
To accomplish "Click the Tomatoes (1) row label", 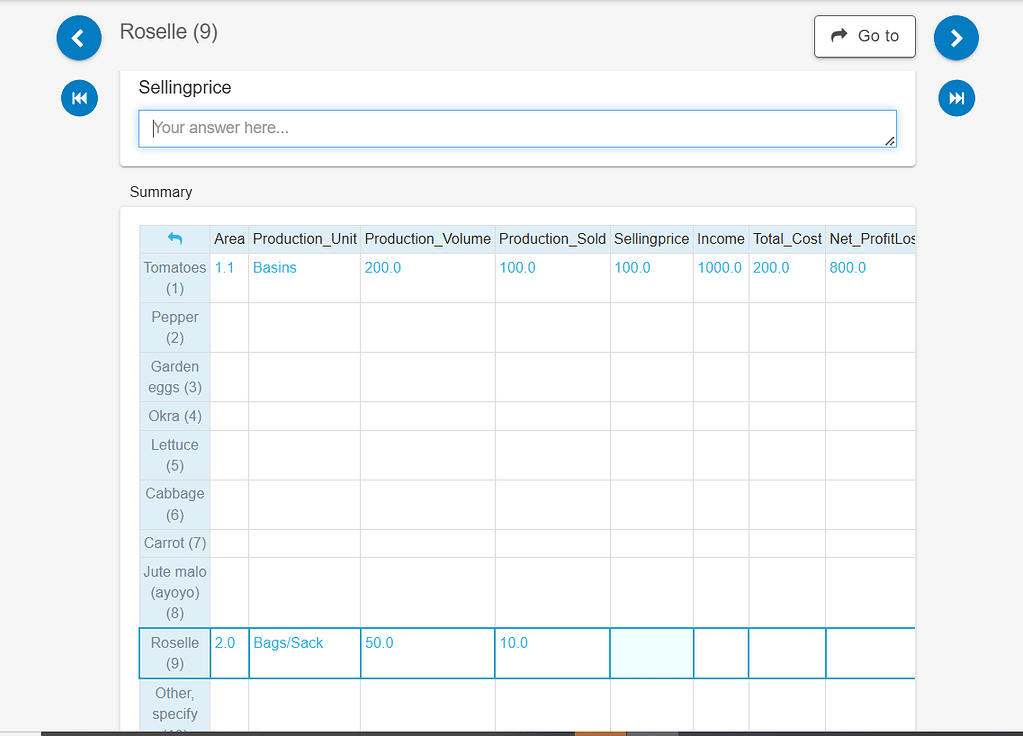I will pyautogui.click(x=174, y=277).
